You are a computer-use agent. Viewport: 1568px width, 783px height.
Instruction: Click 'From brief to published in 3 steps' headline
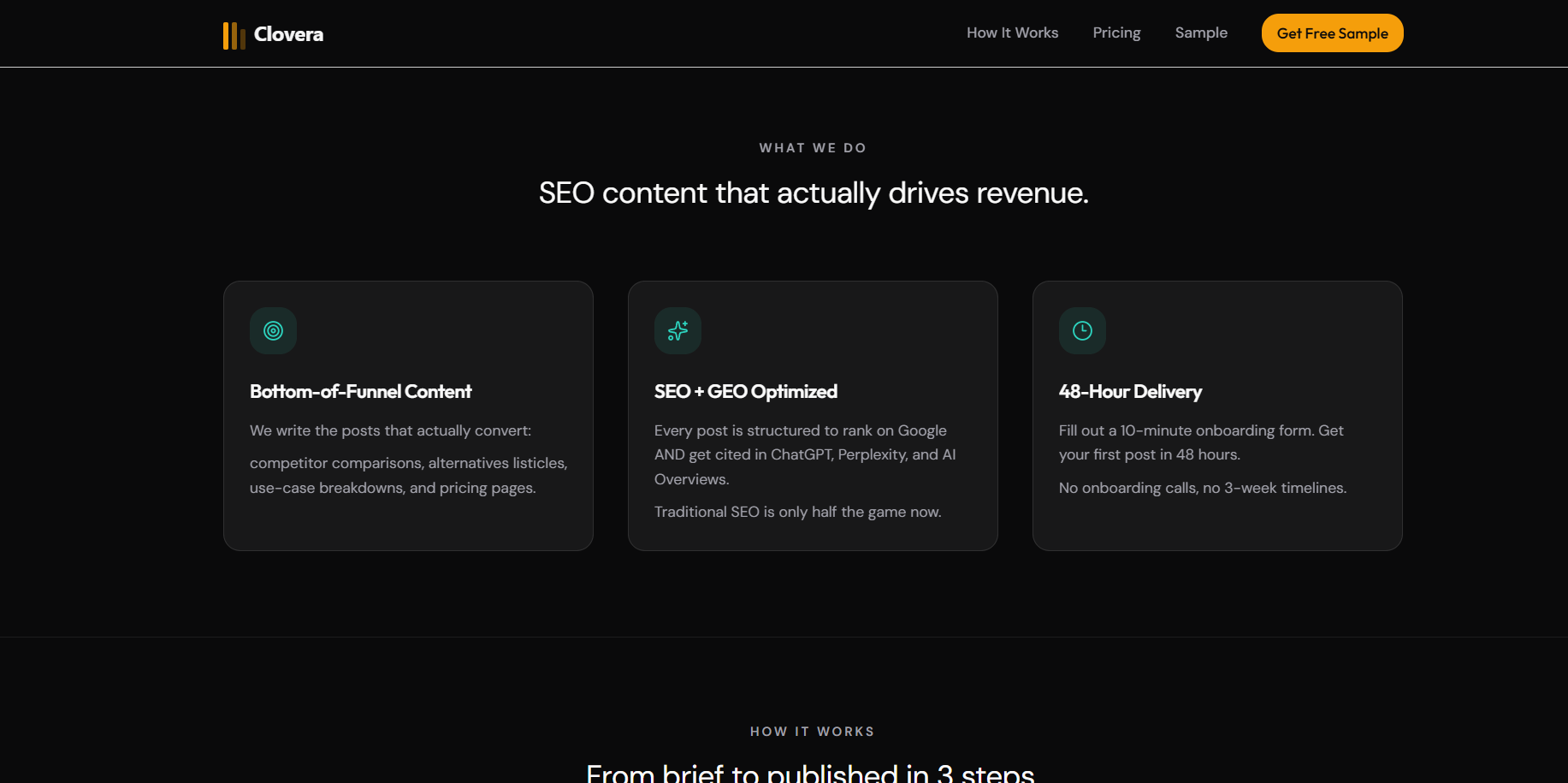tap(810, 773)
